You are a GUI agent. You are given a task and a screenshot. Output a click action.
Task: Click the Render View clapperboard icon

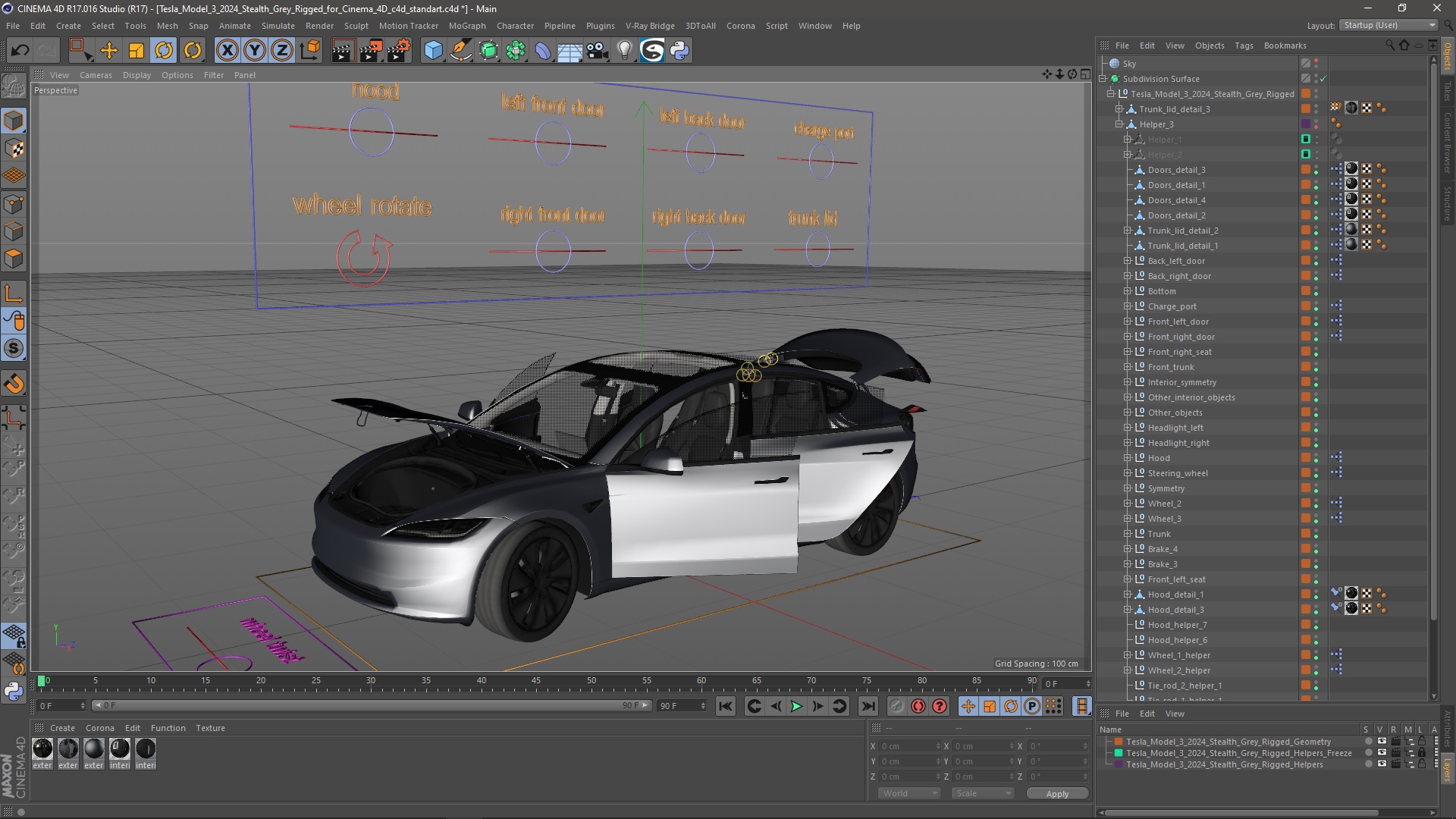pyautogui.click(x=343, y=50)
